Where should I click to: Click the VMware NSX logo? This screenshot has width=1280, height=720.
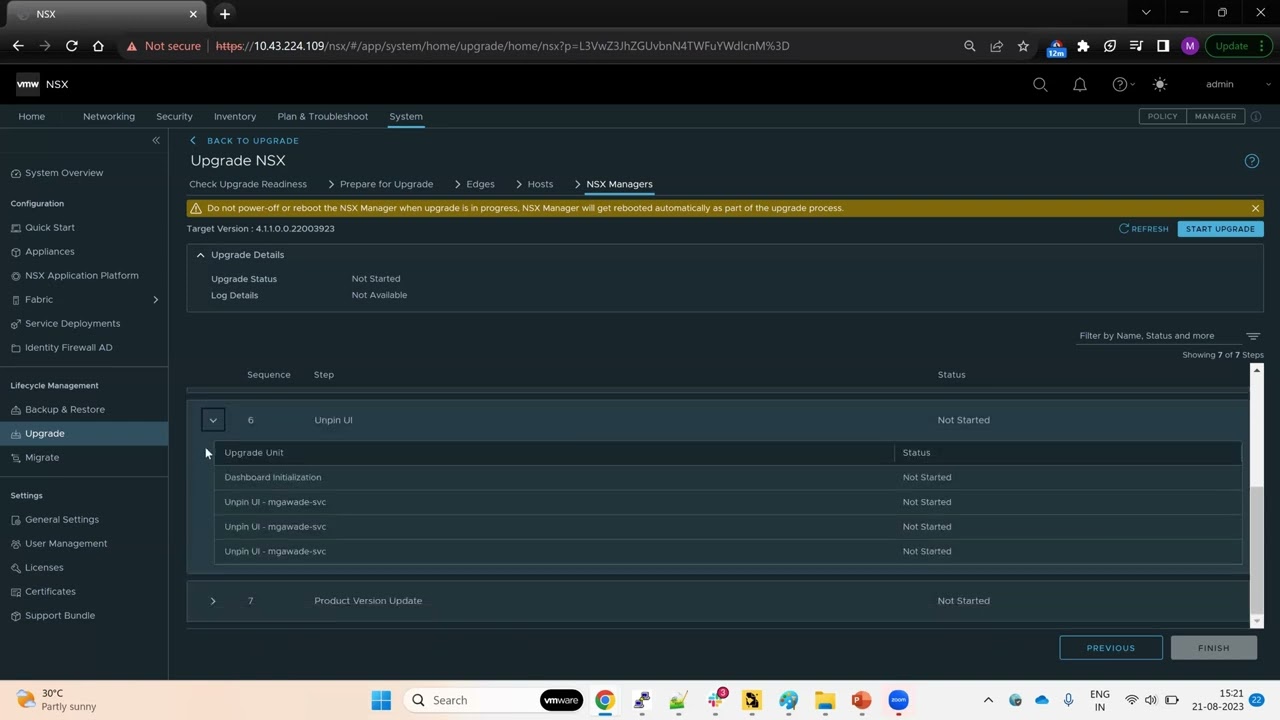42,84
